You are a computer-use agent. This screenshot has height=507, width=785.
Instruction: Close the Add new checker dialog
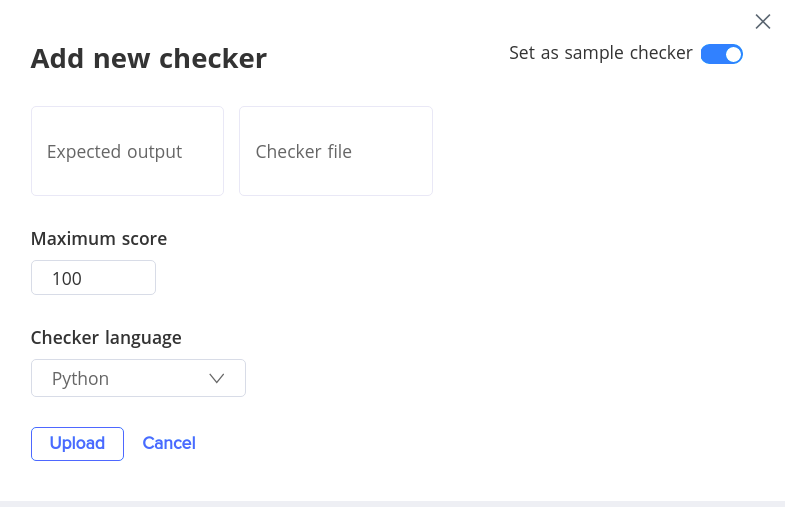coord(763,21)
